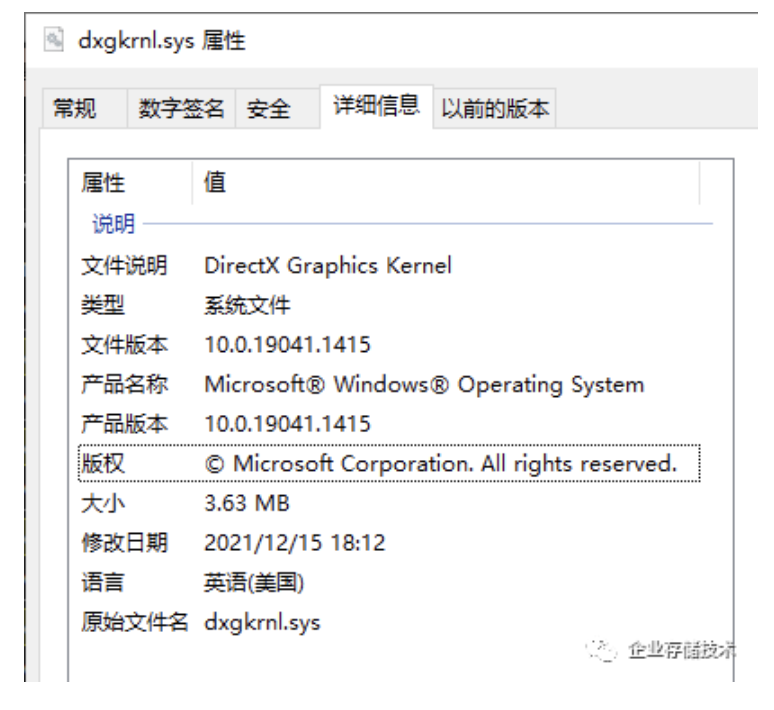Viewport: 774px width, 710px height.
Task: Click the 3.63 MB size value
Action: coord(247,503)
